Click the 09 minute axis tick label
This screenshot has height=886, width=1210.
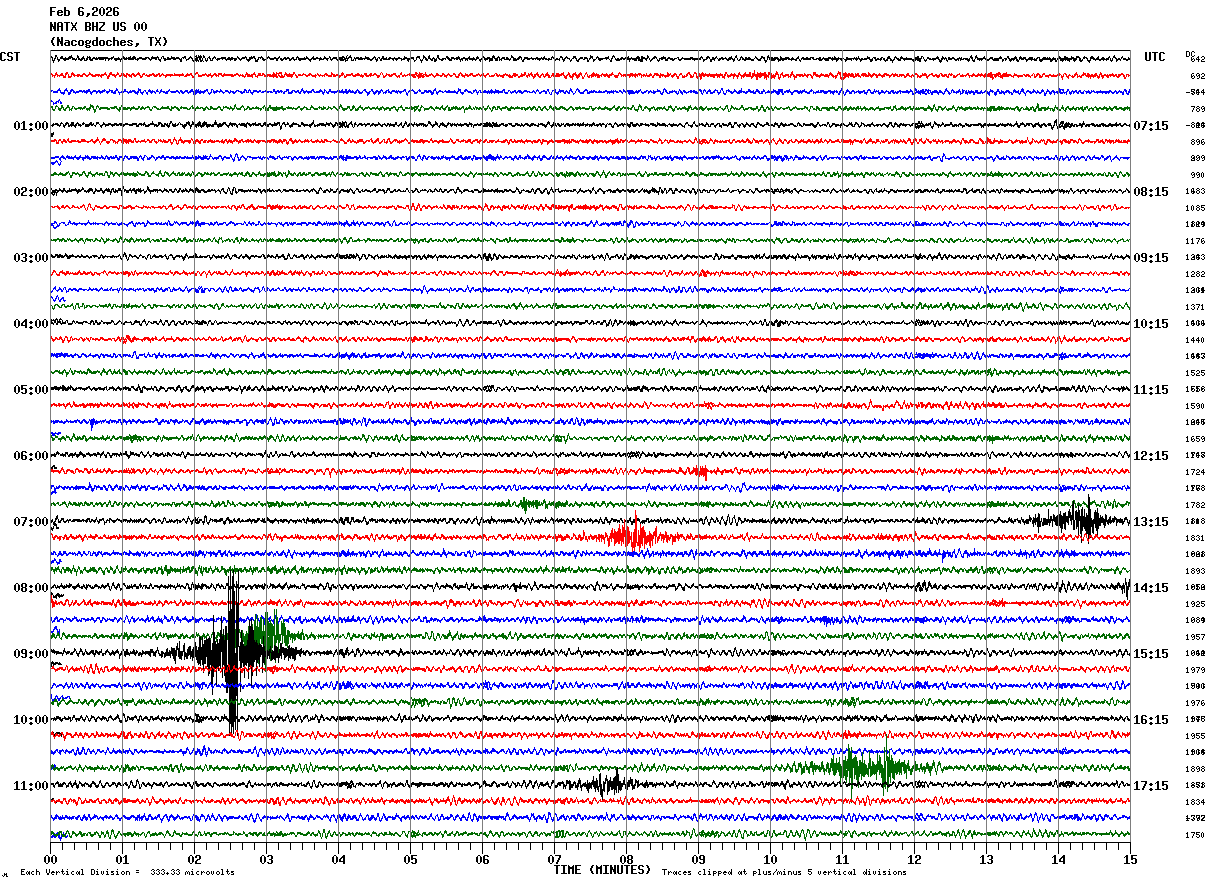coord(698,859)
